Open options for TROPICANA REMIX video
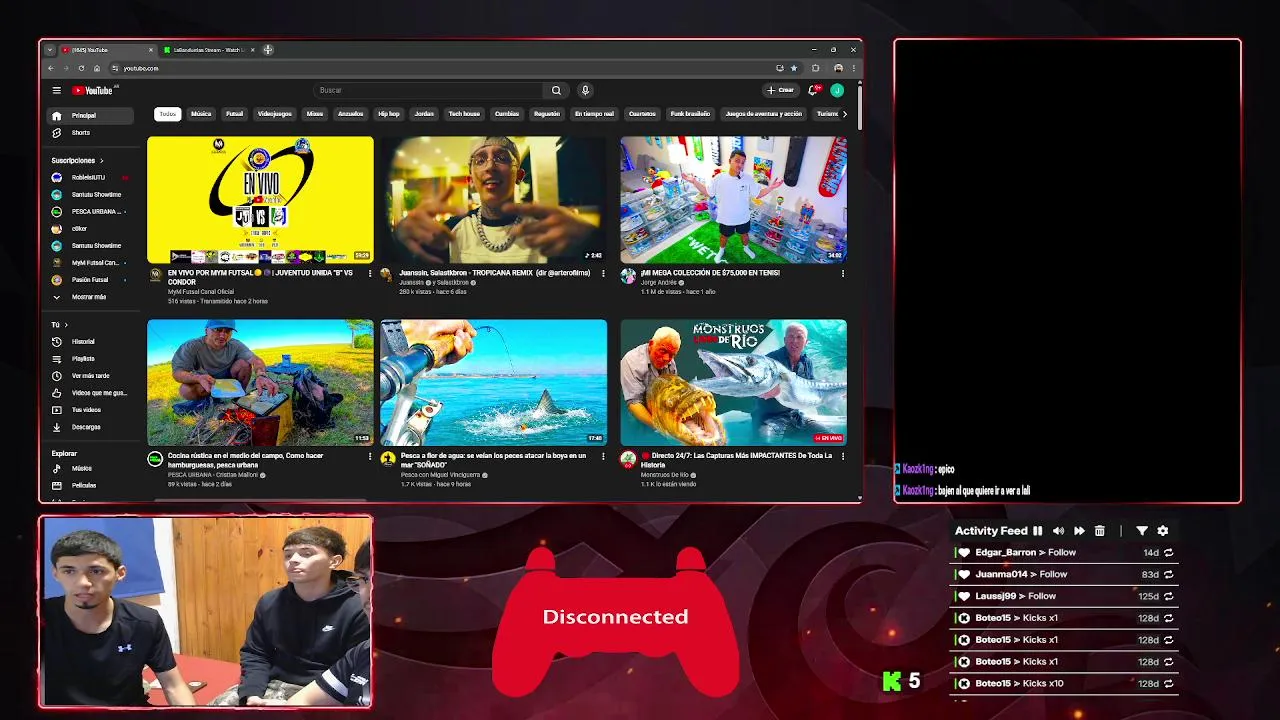The width and height of the screenshot is (1280, 720). [x=602, y=273]
